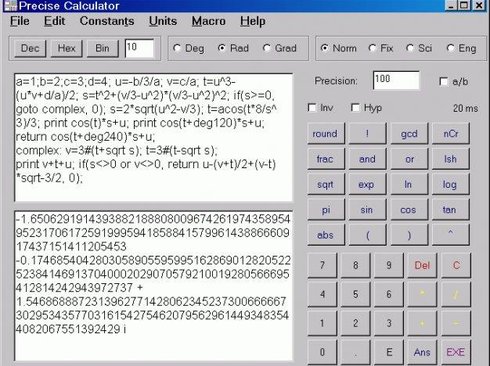Image resolution: width=490 pixels, height=366 pixels.
Task: Enable the a/b fraction checkbox
Action: [x=454, y=81]
